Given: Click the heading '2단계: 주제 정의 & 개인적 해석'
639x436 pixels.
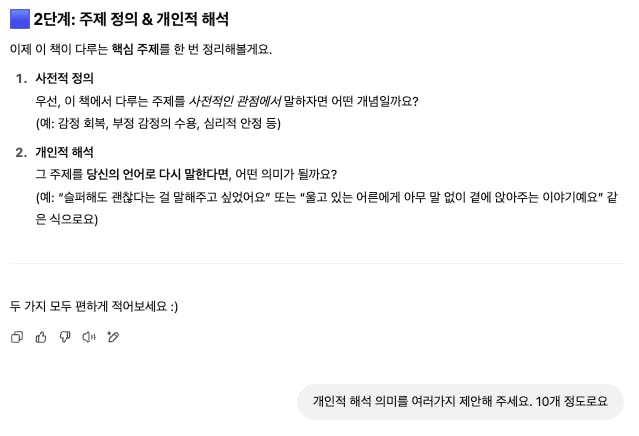Looking at the screenshot, I should [131, 19].
